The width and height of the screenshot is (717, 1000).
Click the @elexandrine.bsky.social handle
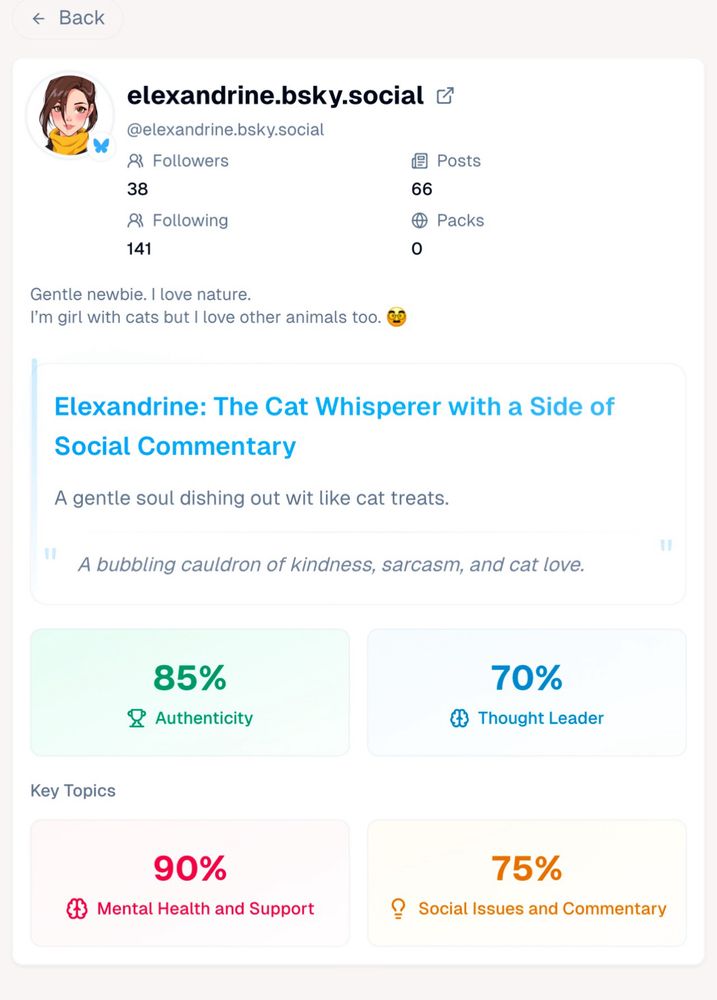coord(226,129)
